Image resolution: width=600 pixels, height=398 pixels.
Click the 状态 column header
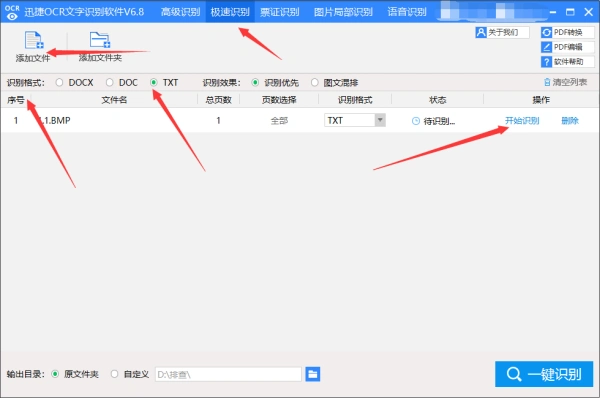coord(437,100)
